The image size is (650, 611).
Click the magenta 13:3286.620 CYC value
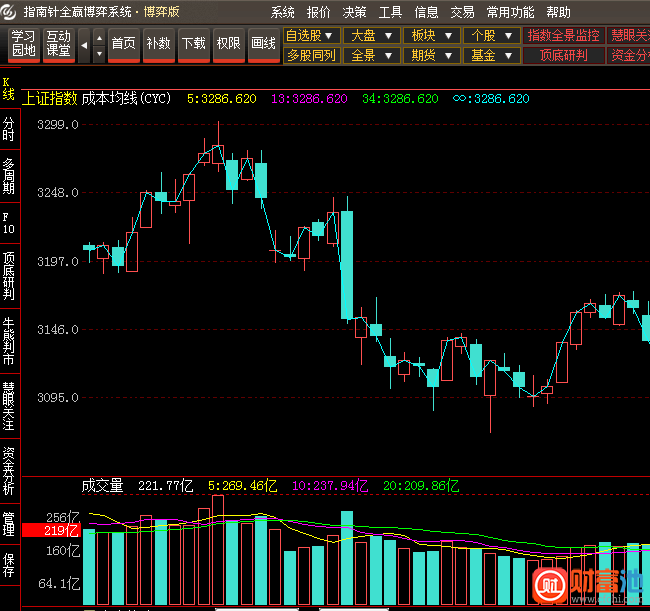309,99
